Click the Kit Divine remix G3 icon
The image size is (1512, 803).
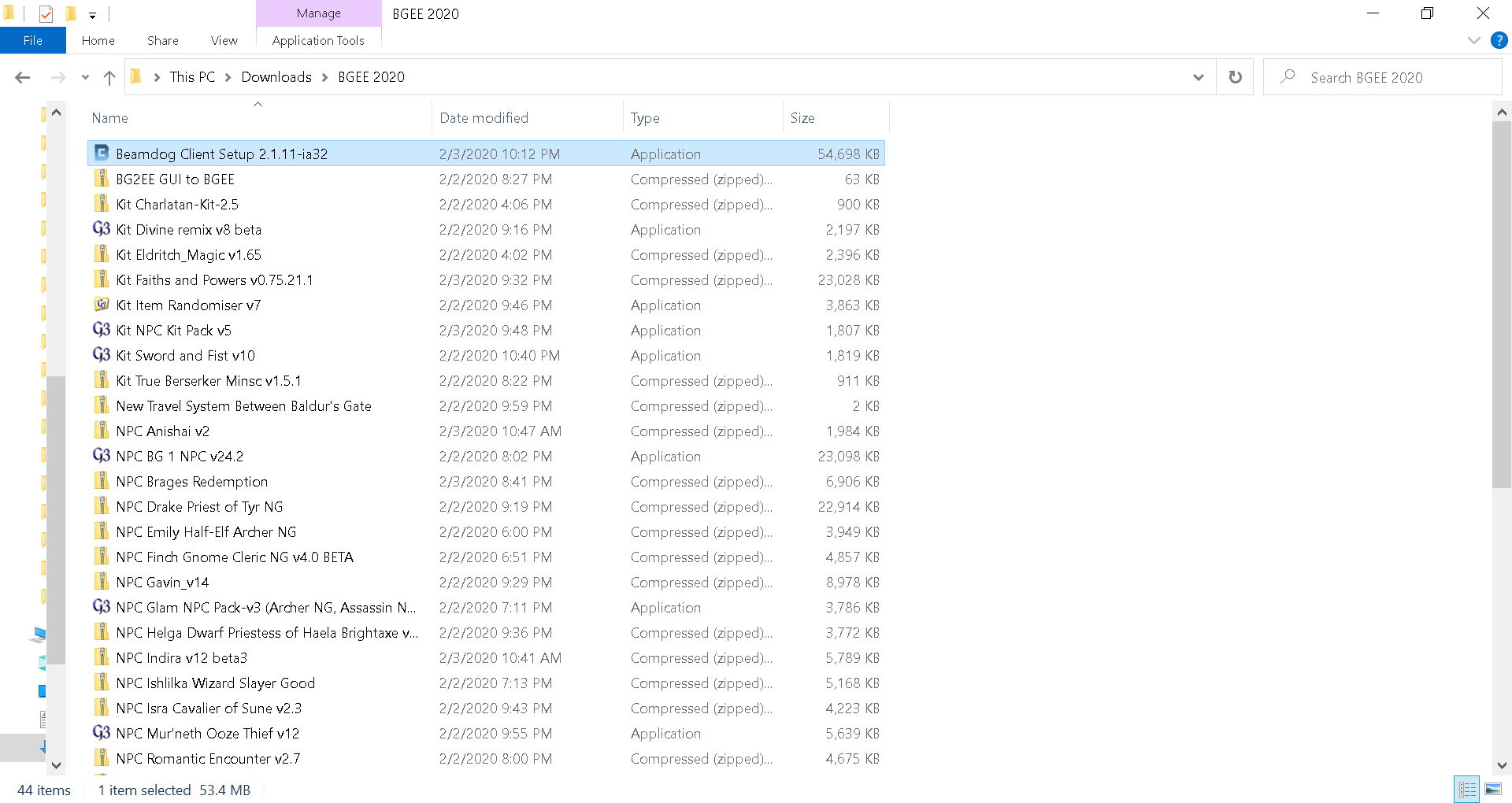[102, 229]
